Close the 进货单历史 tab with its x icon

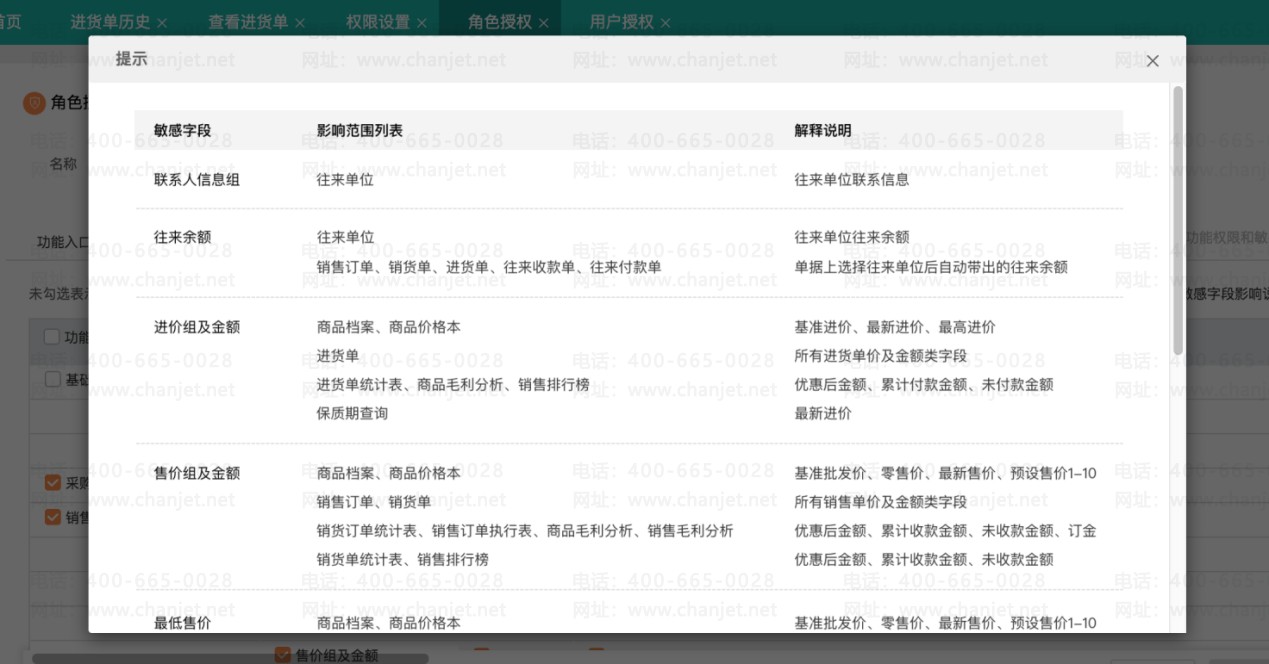click(162, 22)
